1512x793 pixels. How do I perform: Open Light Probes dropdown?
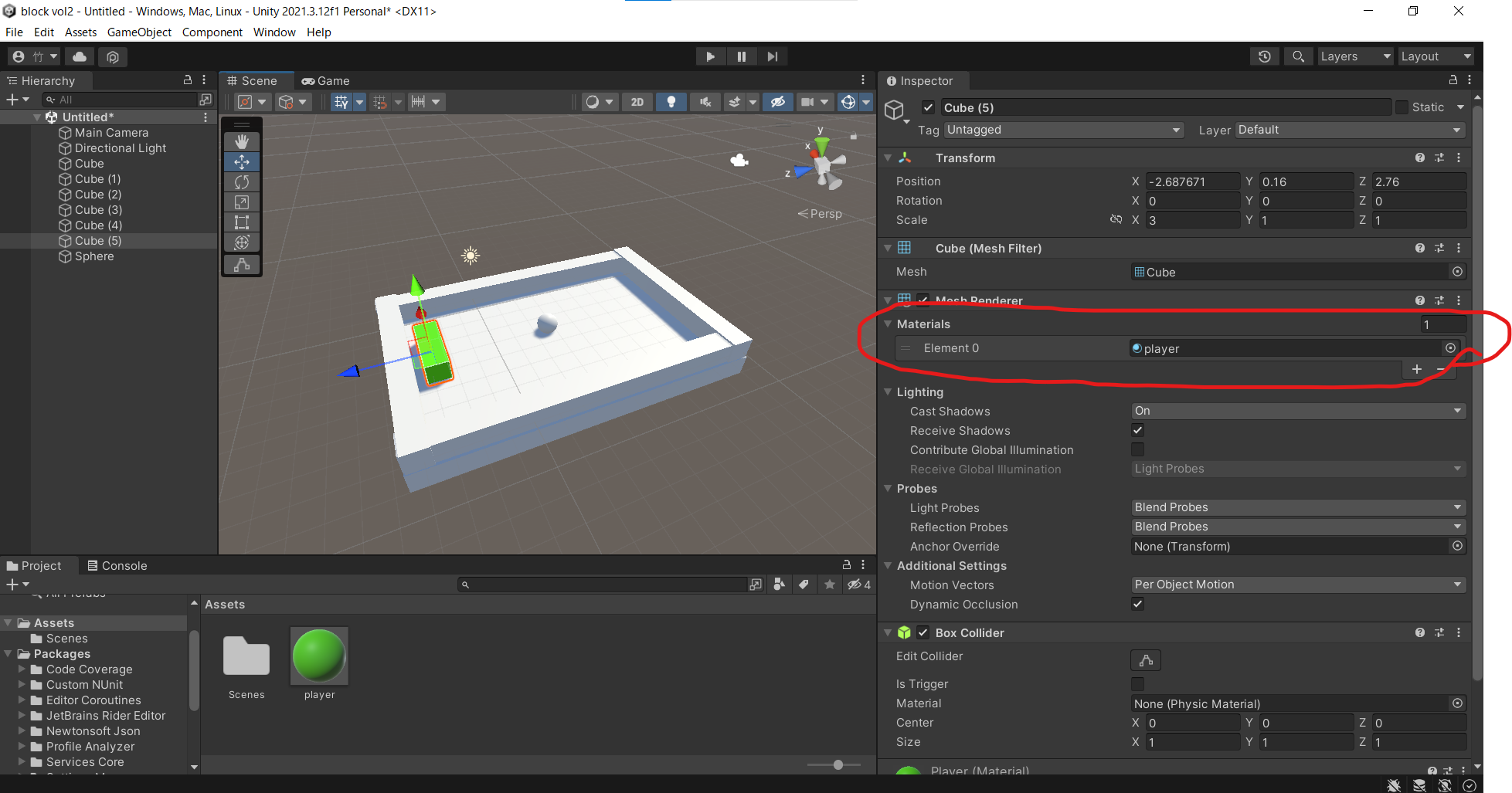pos(1298,507)
